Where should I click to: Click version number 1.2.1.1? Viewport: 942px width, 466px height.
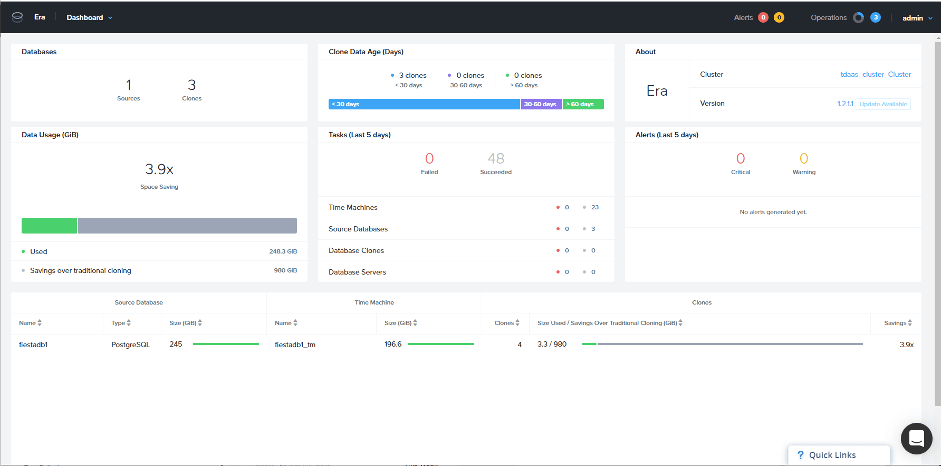coord(845,104)
